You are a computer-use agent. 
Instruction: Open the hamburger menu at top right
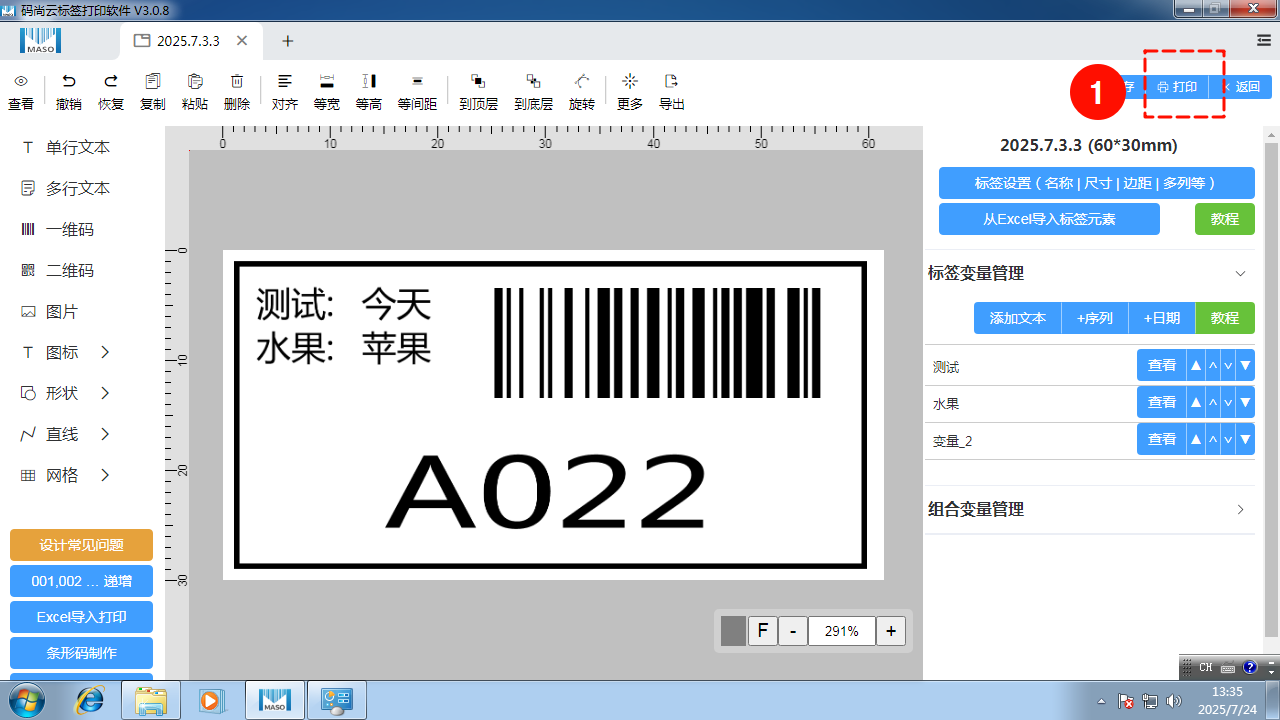click(x=1264, y=40)
